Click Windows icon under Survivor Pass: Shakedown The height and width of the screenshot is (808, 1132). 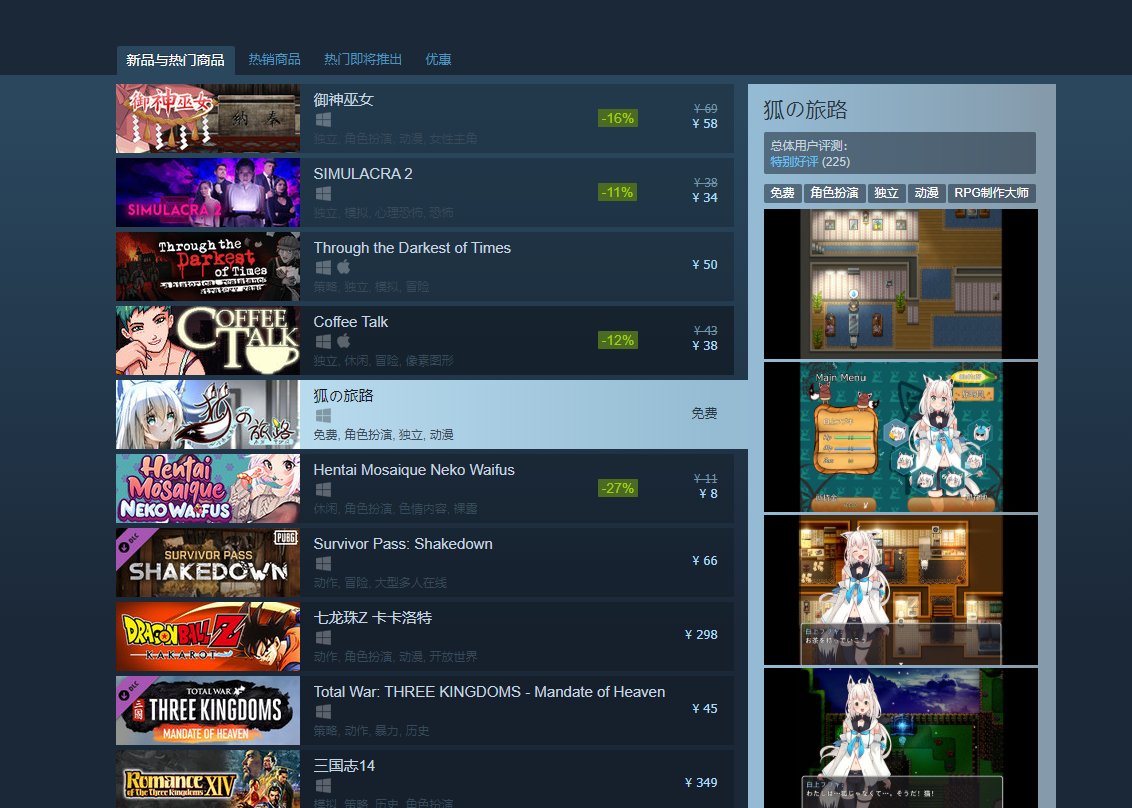tap(323, 563)
